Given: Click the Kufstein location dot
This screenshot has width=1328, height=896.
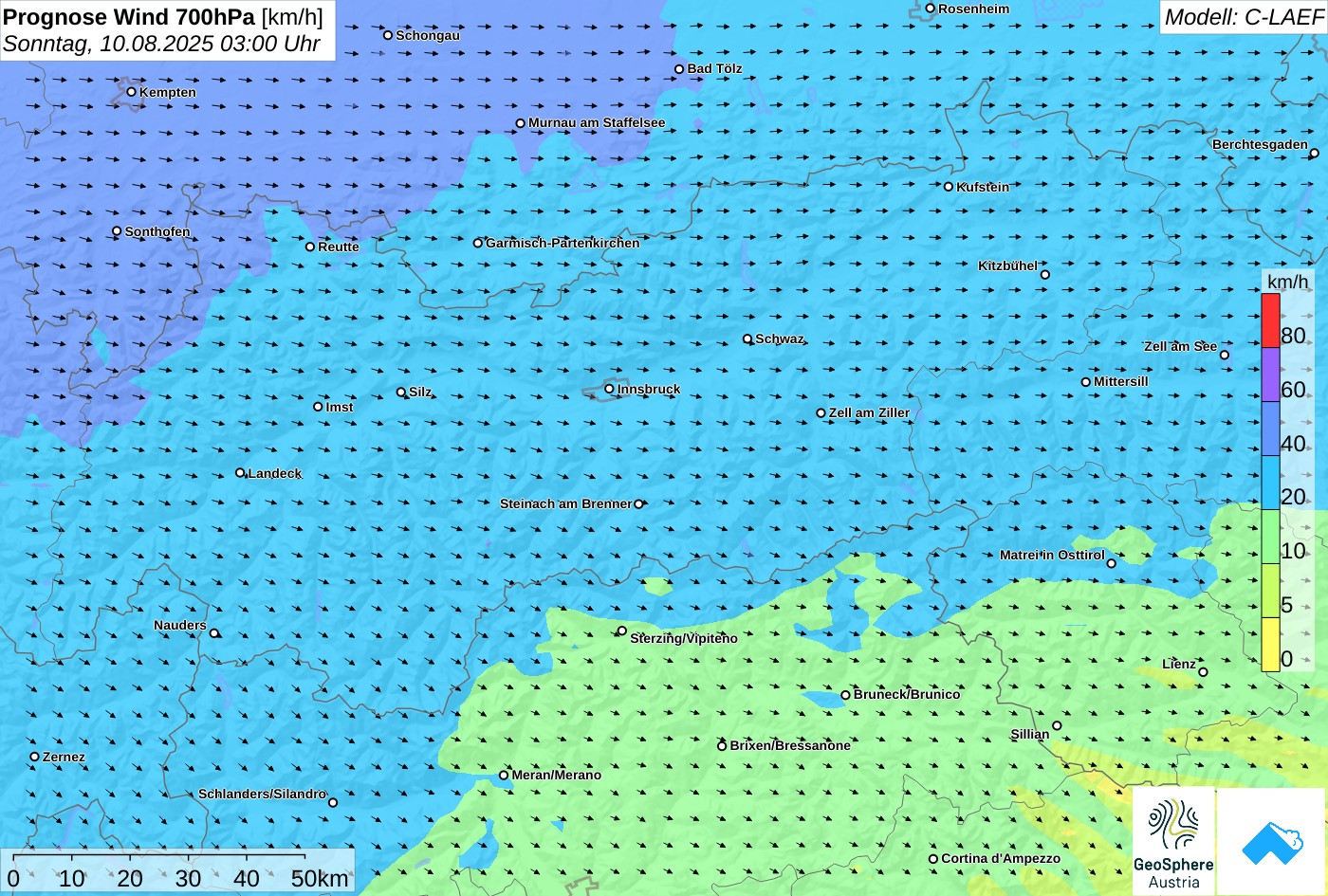Looking at the screenshot, I should [948, 187].
